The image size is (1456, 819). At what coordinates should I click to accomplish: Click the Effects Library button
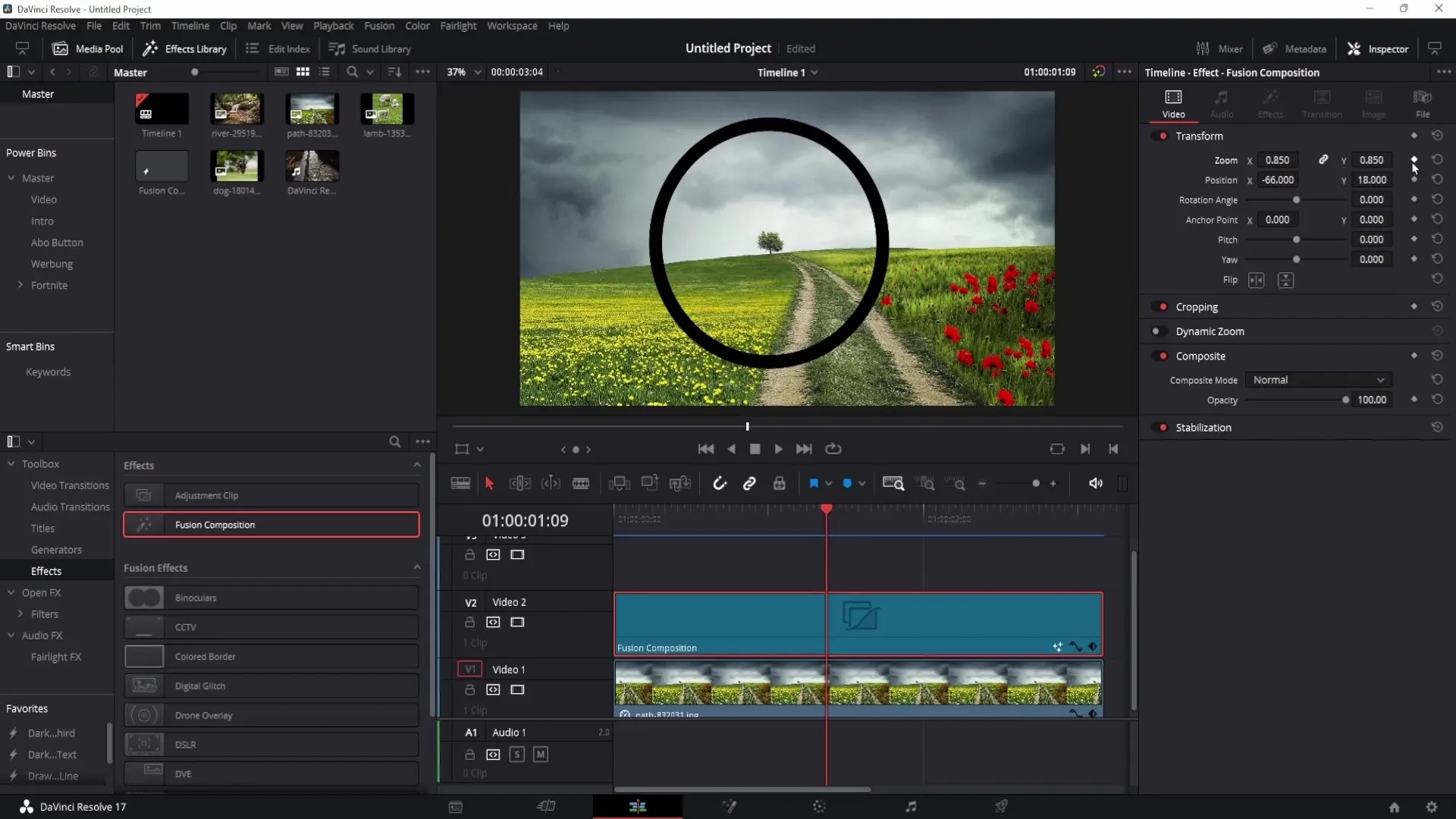186,48
